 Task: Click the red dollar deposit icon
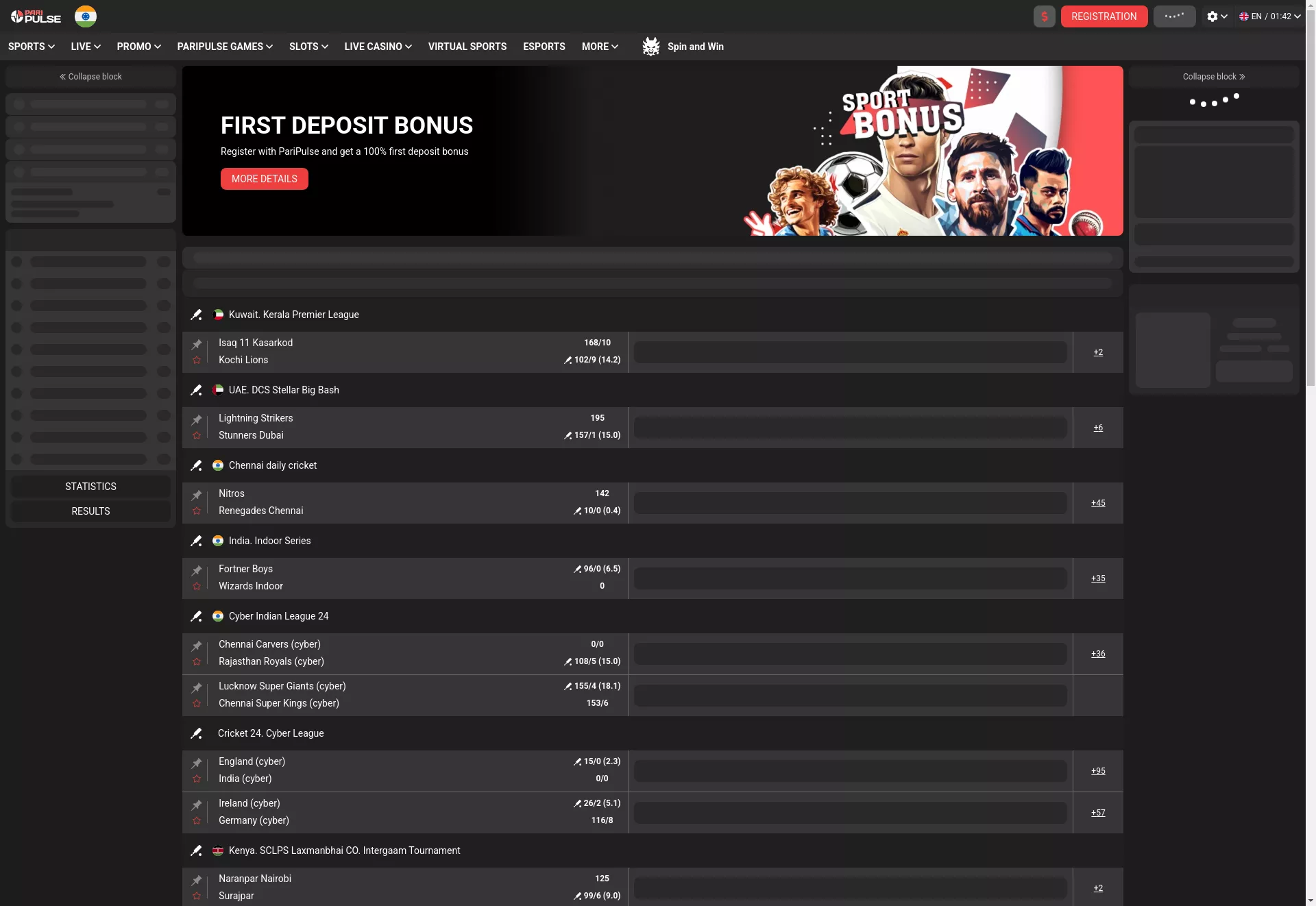click(x=1044, y=16)
